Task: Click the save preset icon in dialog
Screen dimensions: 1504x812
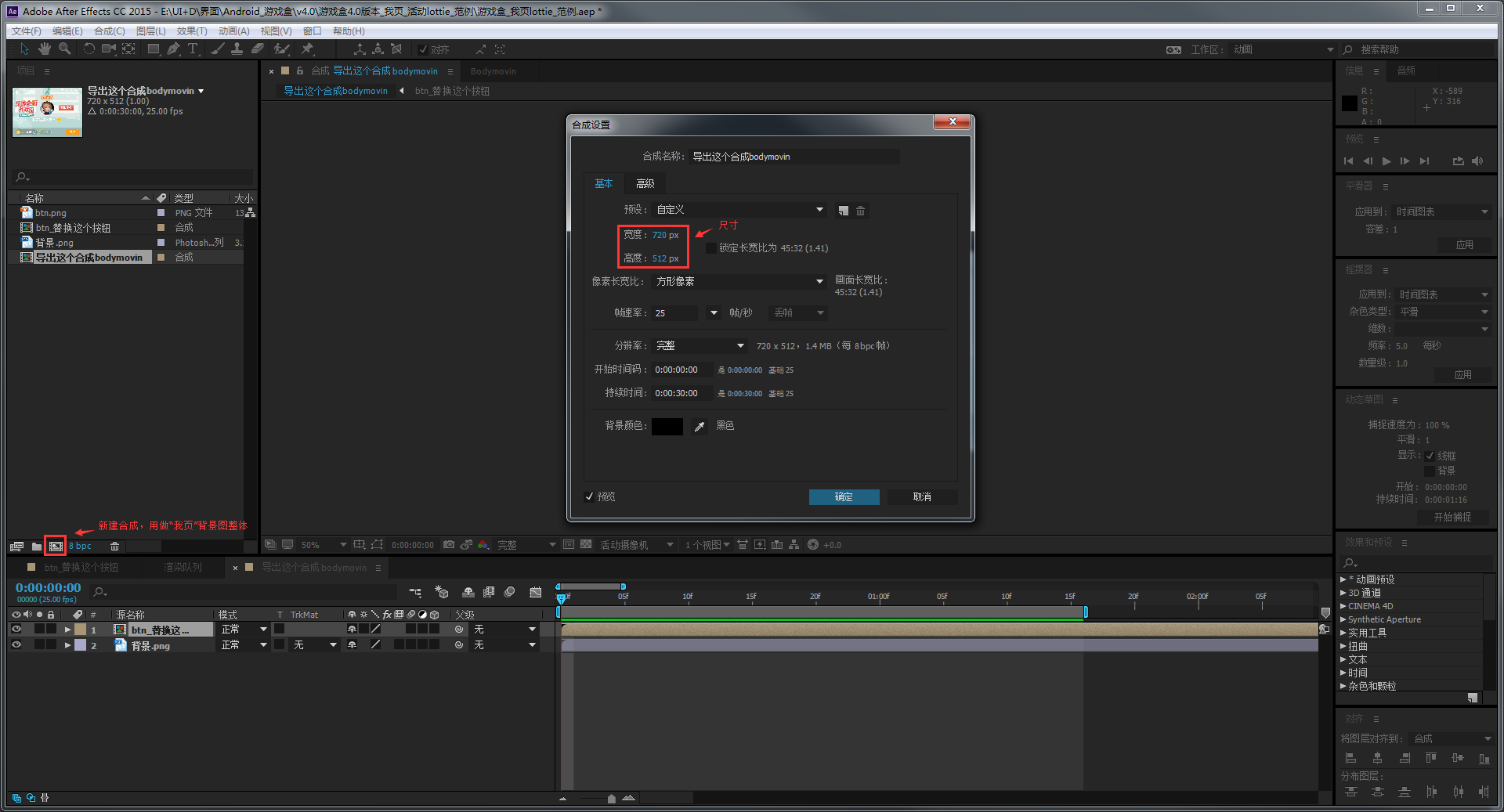Action: pyautogui.click(x=843, y=211)
